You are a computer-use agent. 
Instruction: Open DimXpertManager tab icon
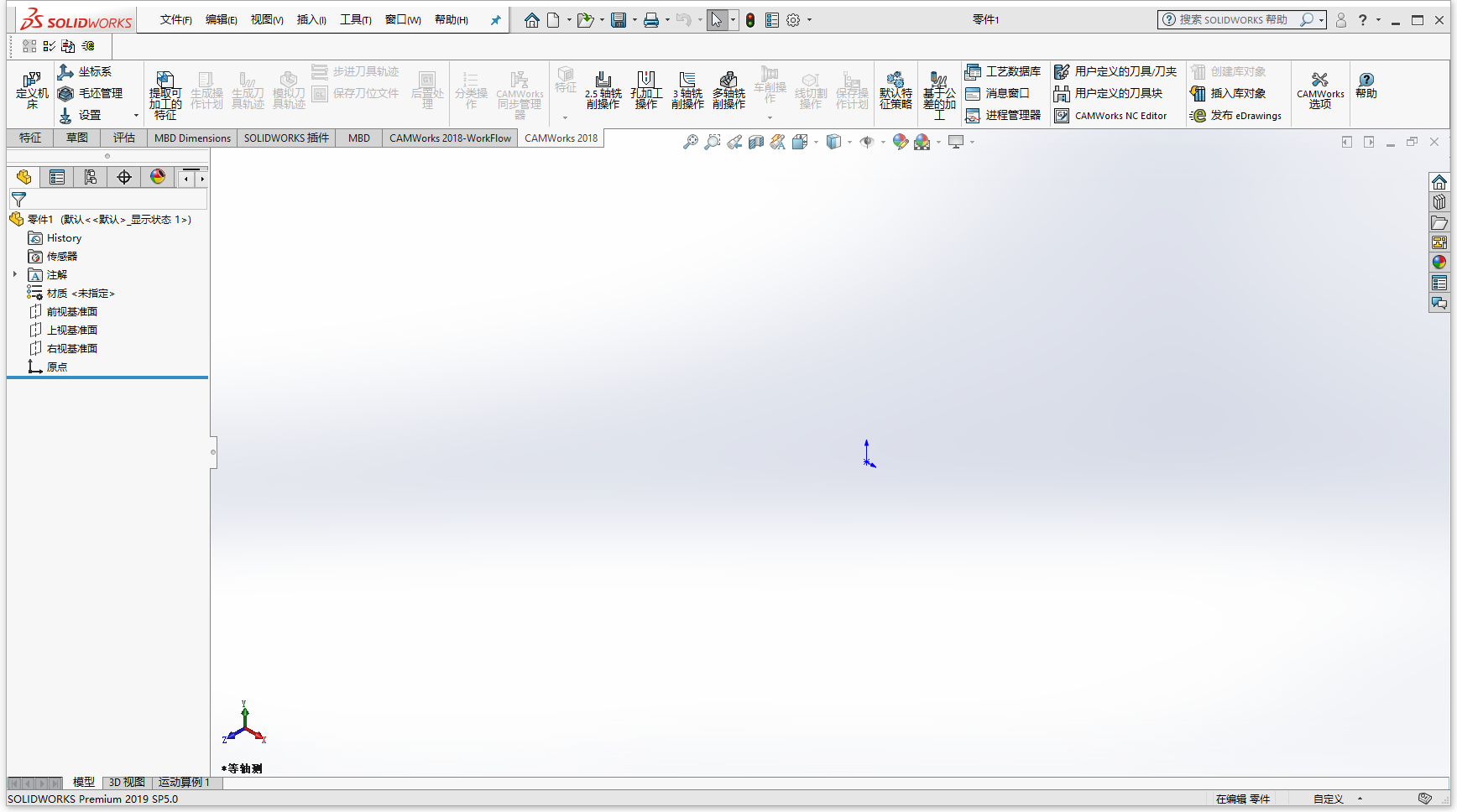(x=124, y=177)
